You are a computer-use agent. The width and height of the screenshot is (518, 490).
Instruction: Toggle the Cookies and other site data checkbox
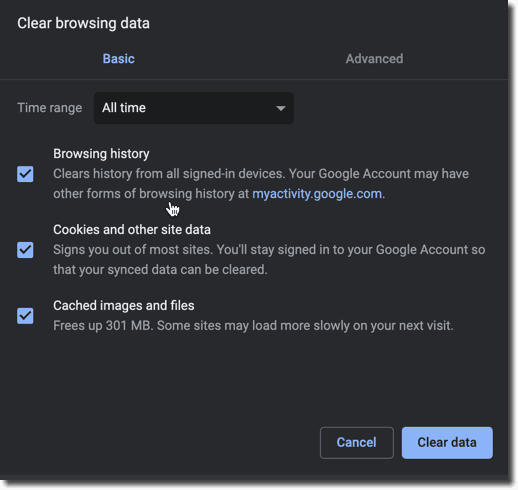click(25, 250)
